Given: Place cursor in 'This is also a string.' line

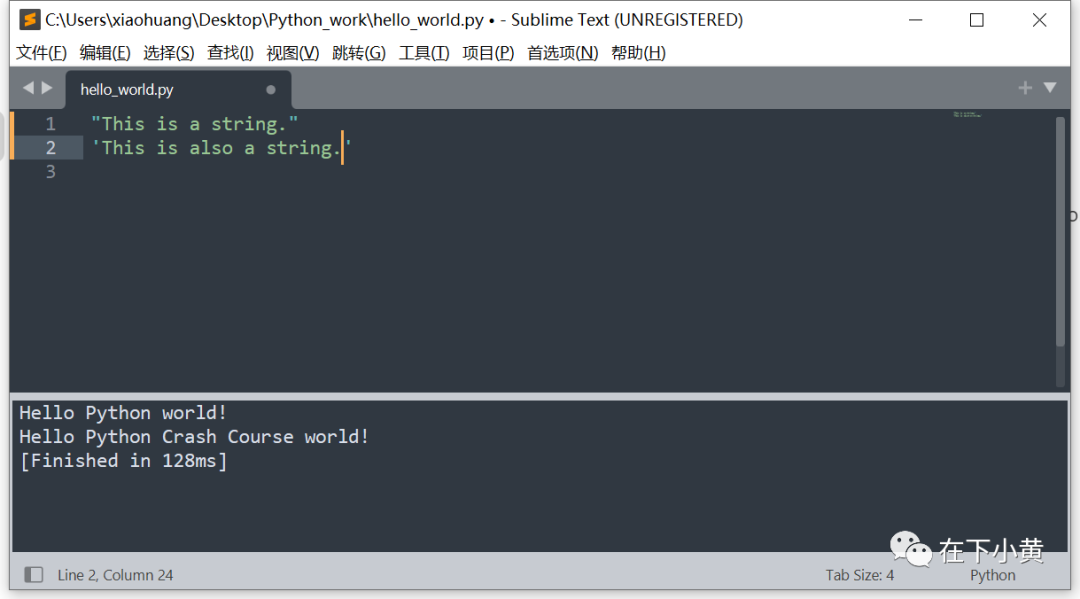Looking at the screenshot, I should 222,148.
